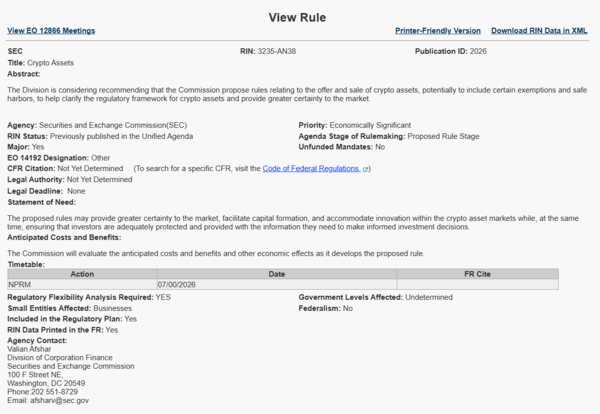Open the View EO 12866 Meetings link

[51, 31]
